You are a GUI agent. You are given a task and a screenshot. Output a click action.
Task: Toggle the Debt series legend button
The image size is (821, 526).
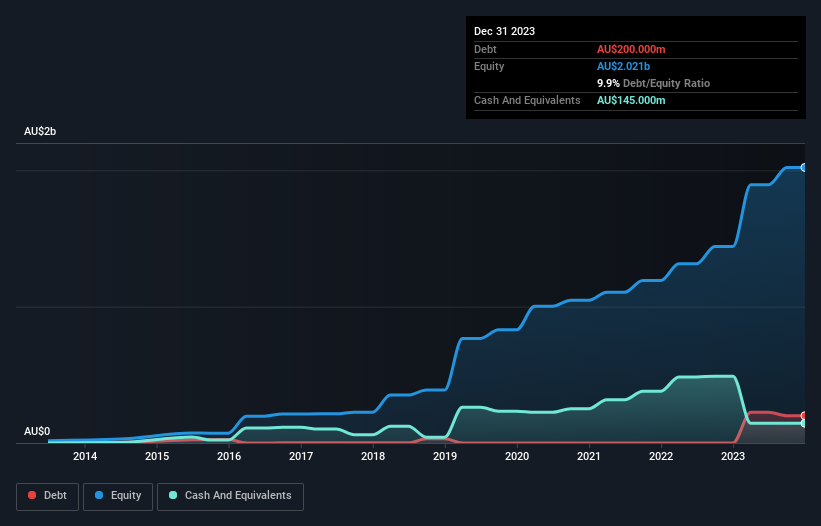tap(48, 496)
